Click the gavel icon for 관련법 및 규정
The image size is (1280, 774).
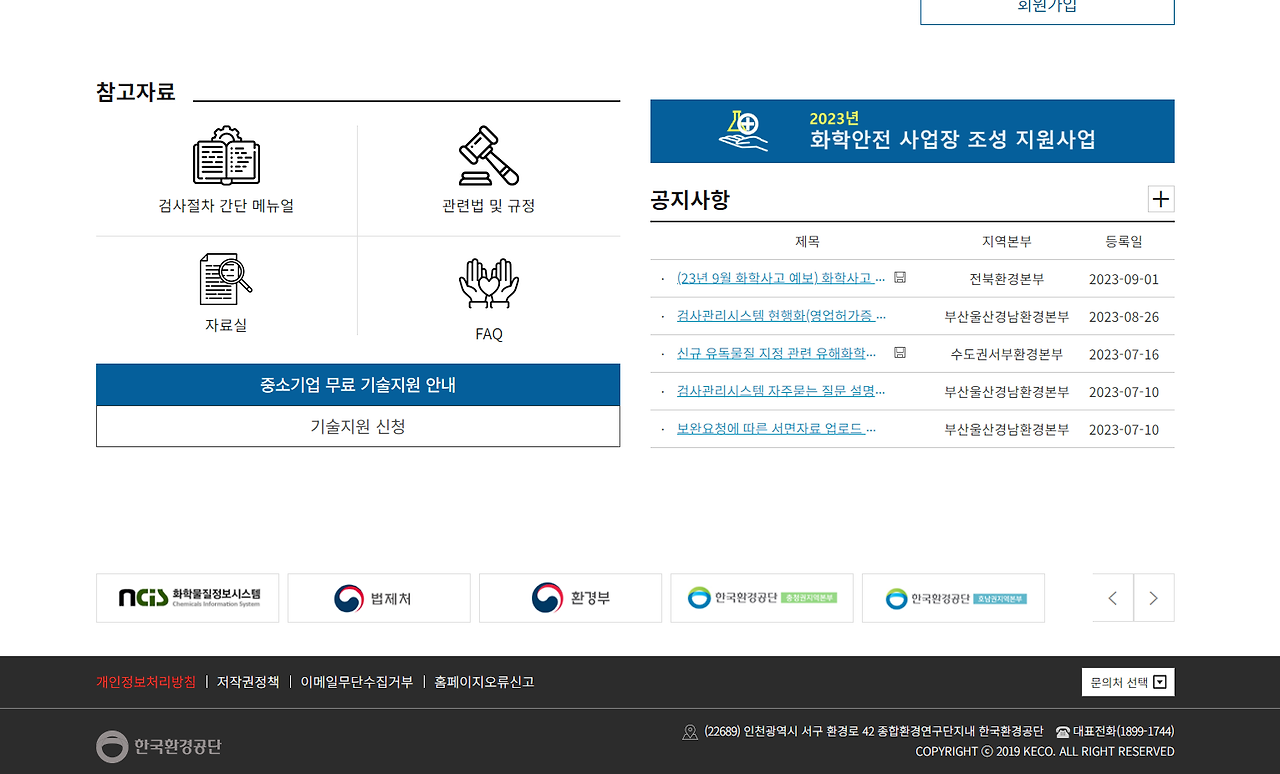(488, 156)
